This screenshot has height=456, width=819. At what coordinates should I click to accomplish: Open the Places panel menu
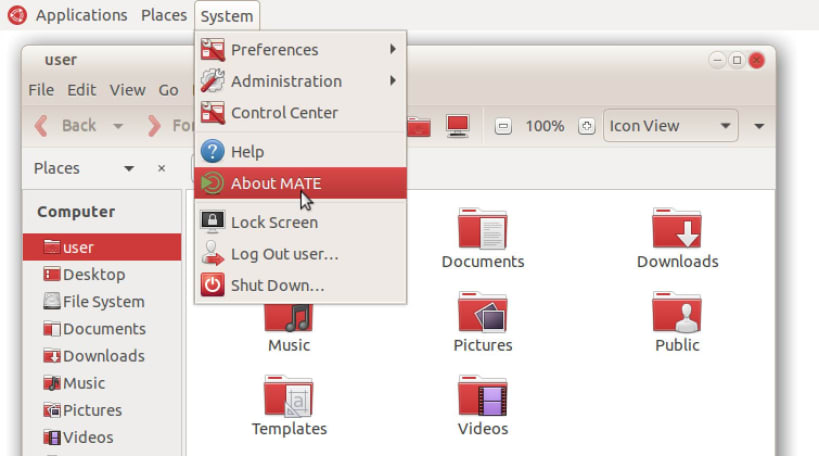pyautogui.click(x=164, y=15)
